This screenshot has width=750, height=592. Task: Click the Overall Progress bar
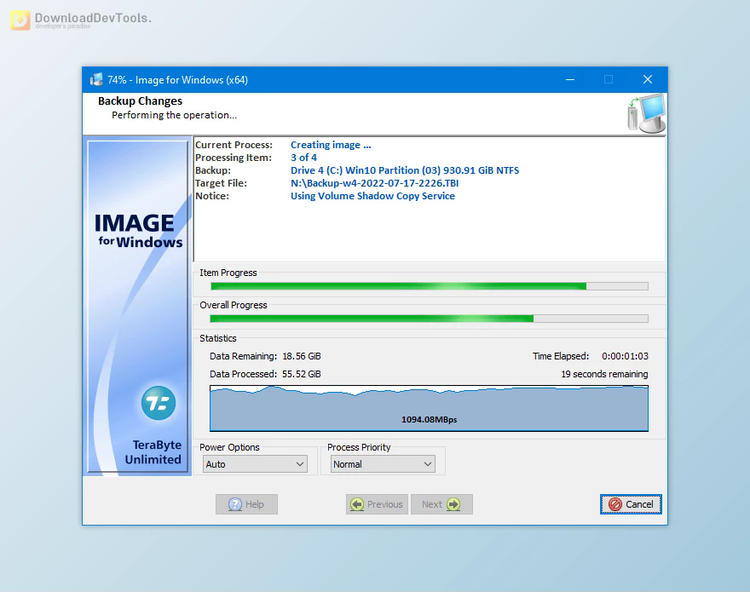click(429, 318)
